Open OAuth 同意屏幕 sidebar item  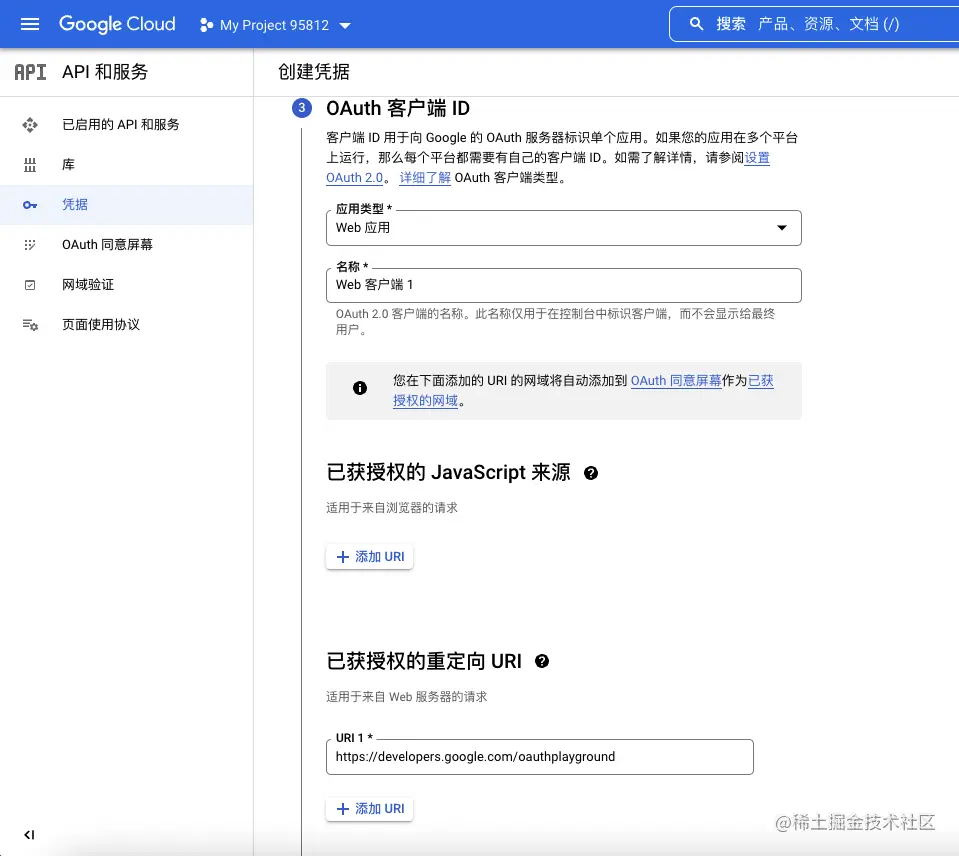127,245
